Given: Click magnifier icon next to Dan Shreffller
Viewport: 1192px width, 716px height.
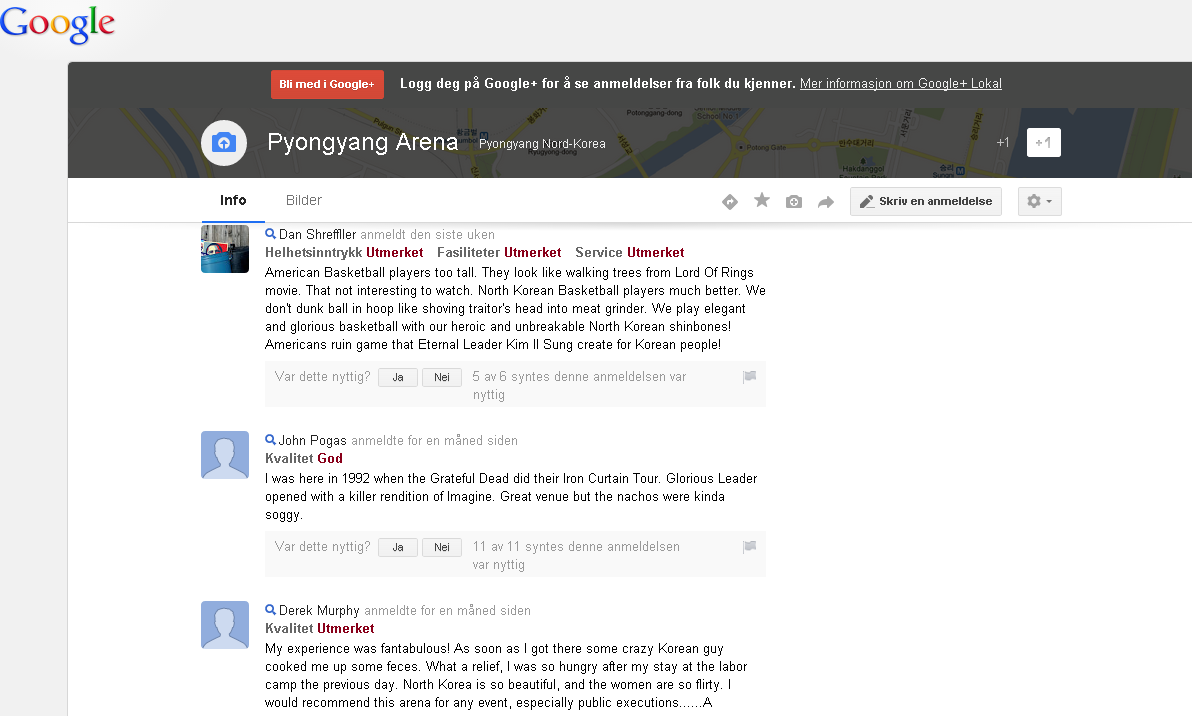Looking at the screenshot, I should point(270,234).
